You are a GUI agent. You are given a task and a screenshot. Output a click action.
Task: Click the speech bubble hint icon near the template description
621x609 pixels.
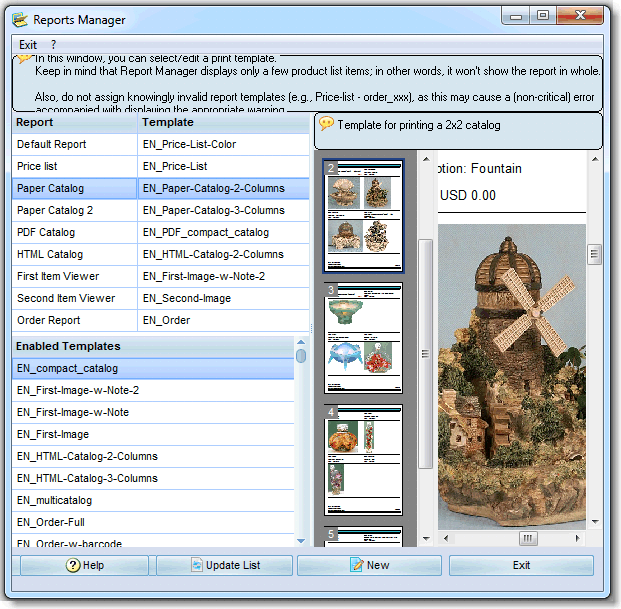(x=327, y=124)
